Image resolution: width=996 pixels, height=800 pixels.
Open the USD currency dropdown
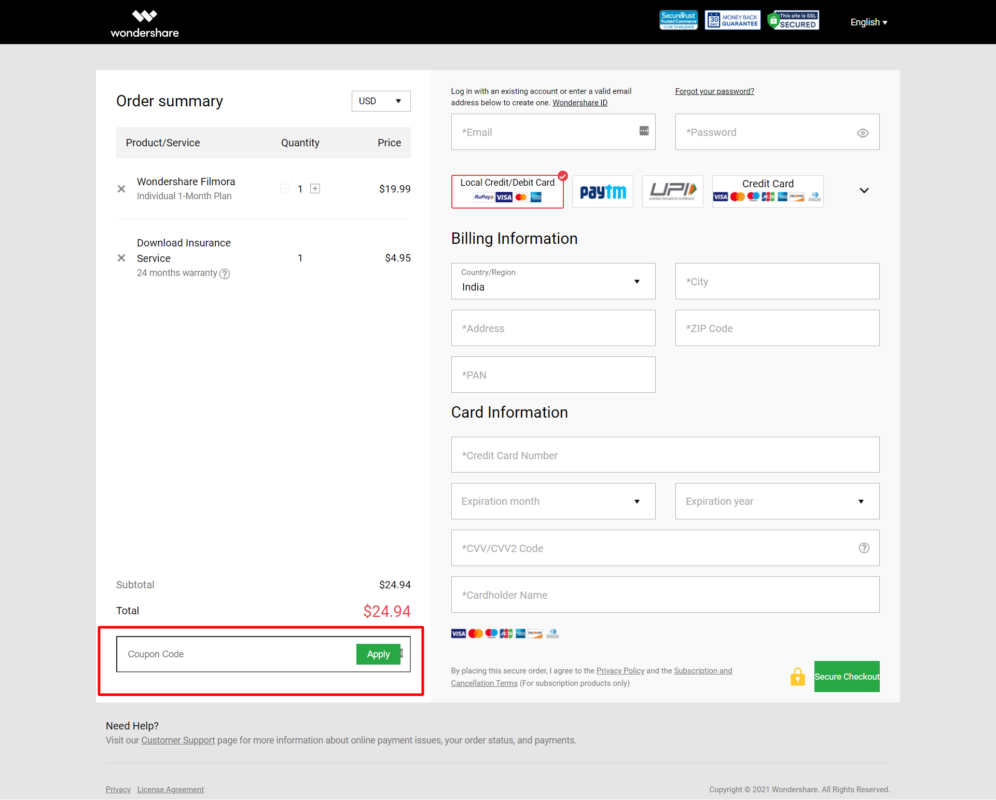(x=380, y=101)
